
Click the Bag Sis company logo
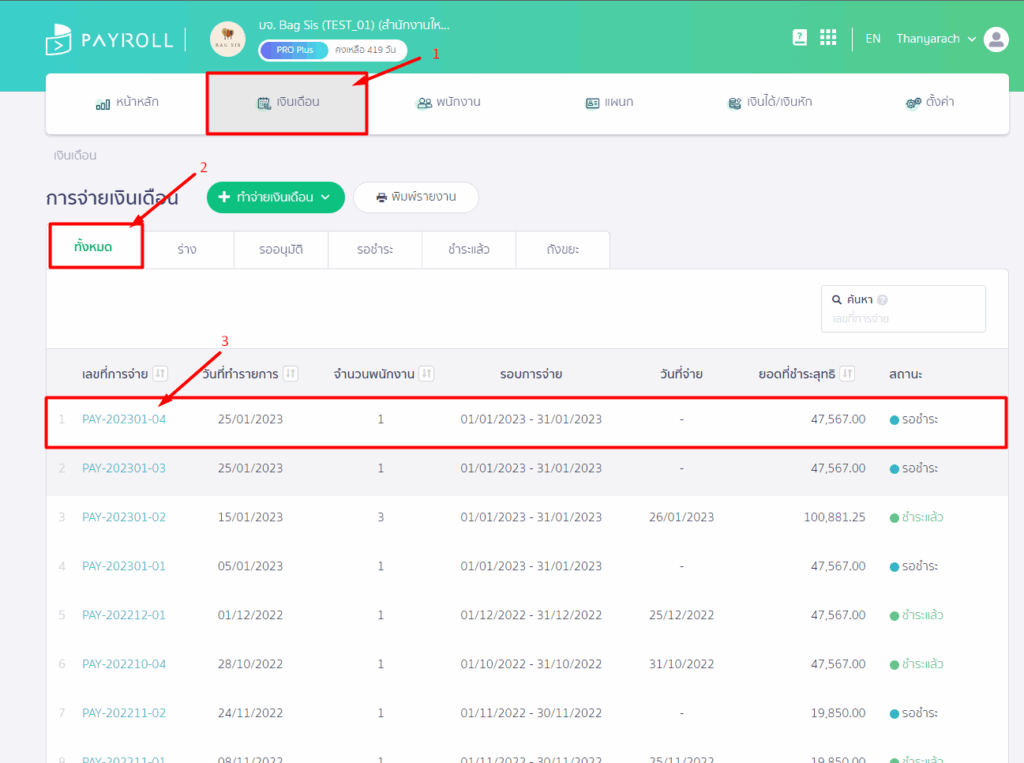click(x=227, y=39)
